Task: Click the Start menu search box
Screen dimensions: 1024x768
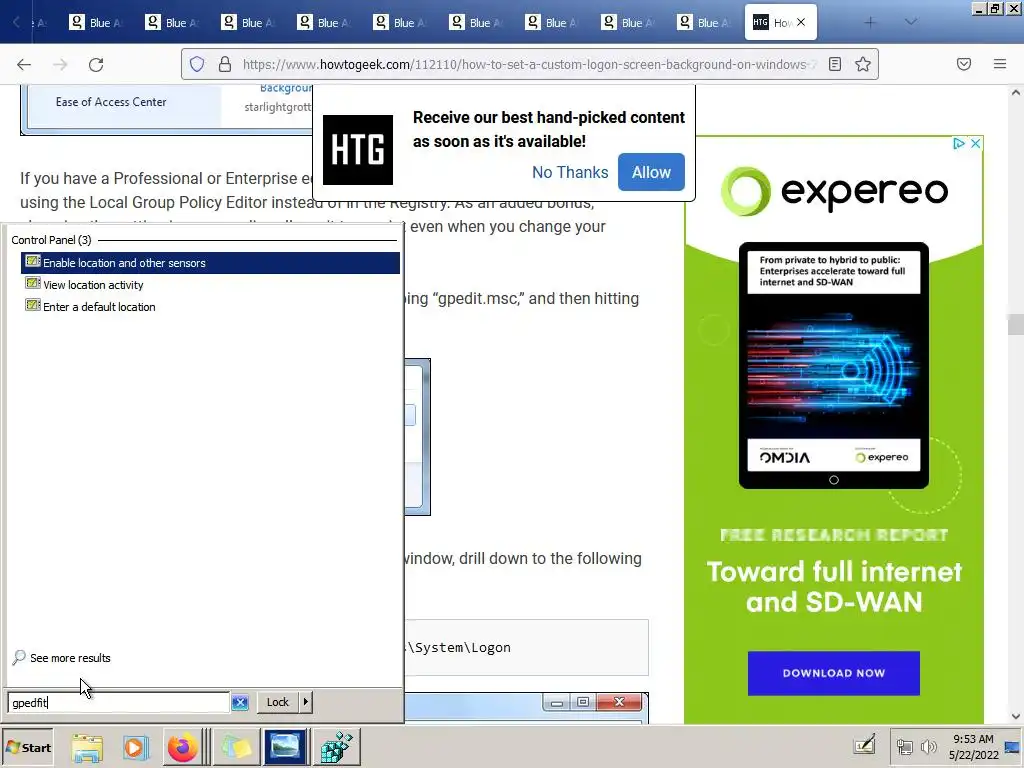Action: coord(118,702)
